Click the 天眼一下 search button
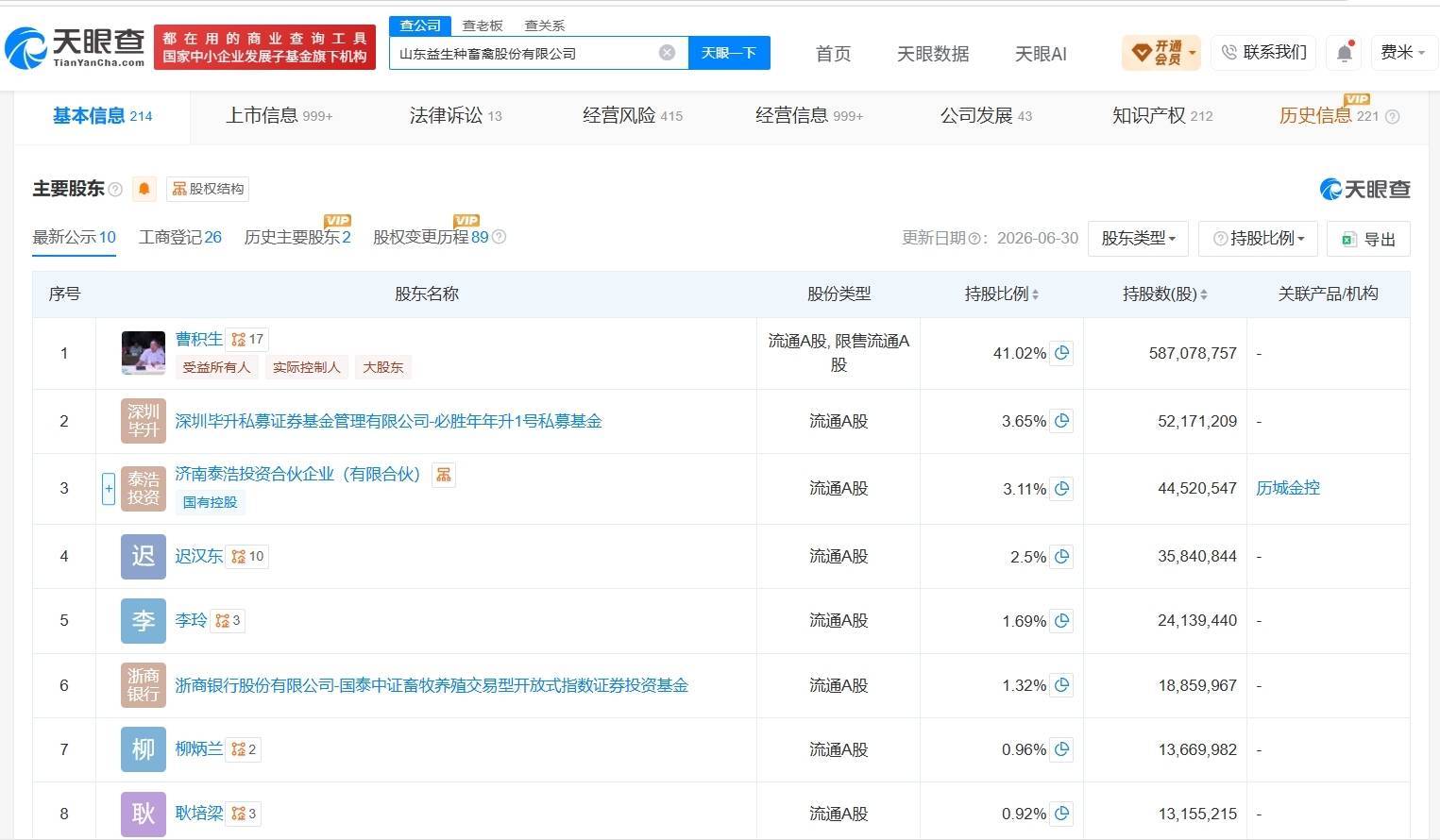 [729, 53]
